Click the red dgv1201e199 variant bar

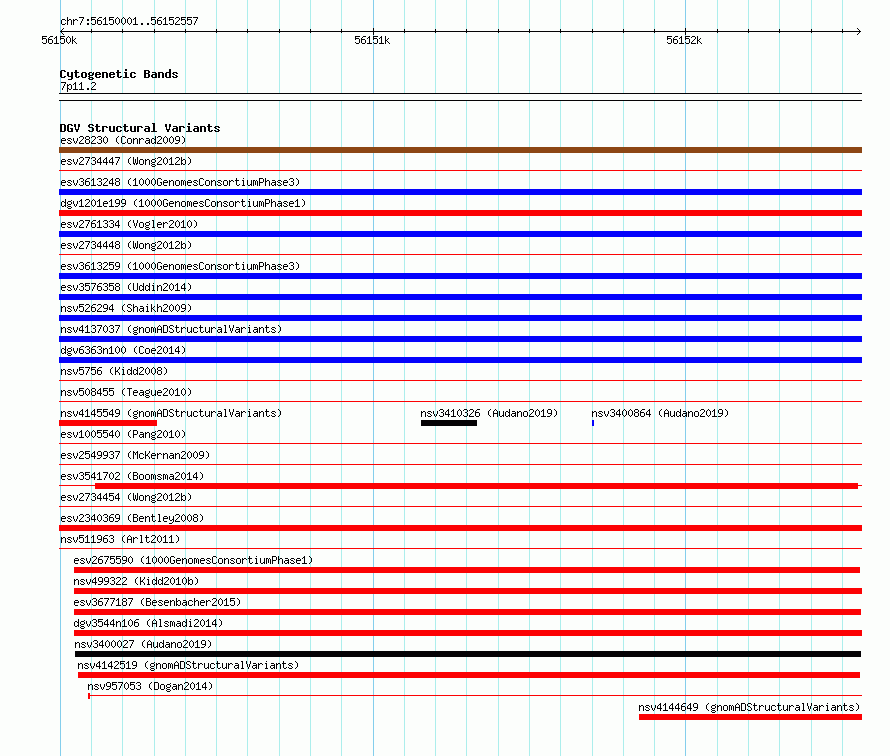click(x=460, y=213)
